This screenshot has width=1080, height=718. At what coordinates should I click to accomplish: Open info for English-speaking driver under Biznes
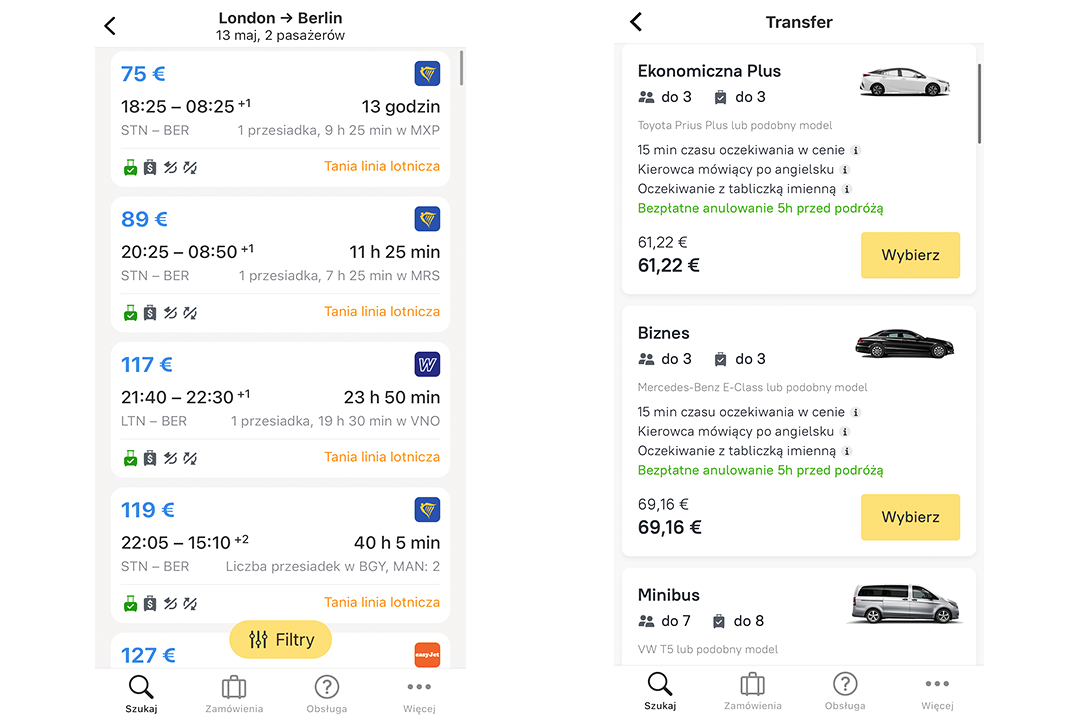[845, 432]
